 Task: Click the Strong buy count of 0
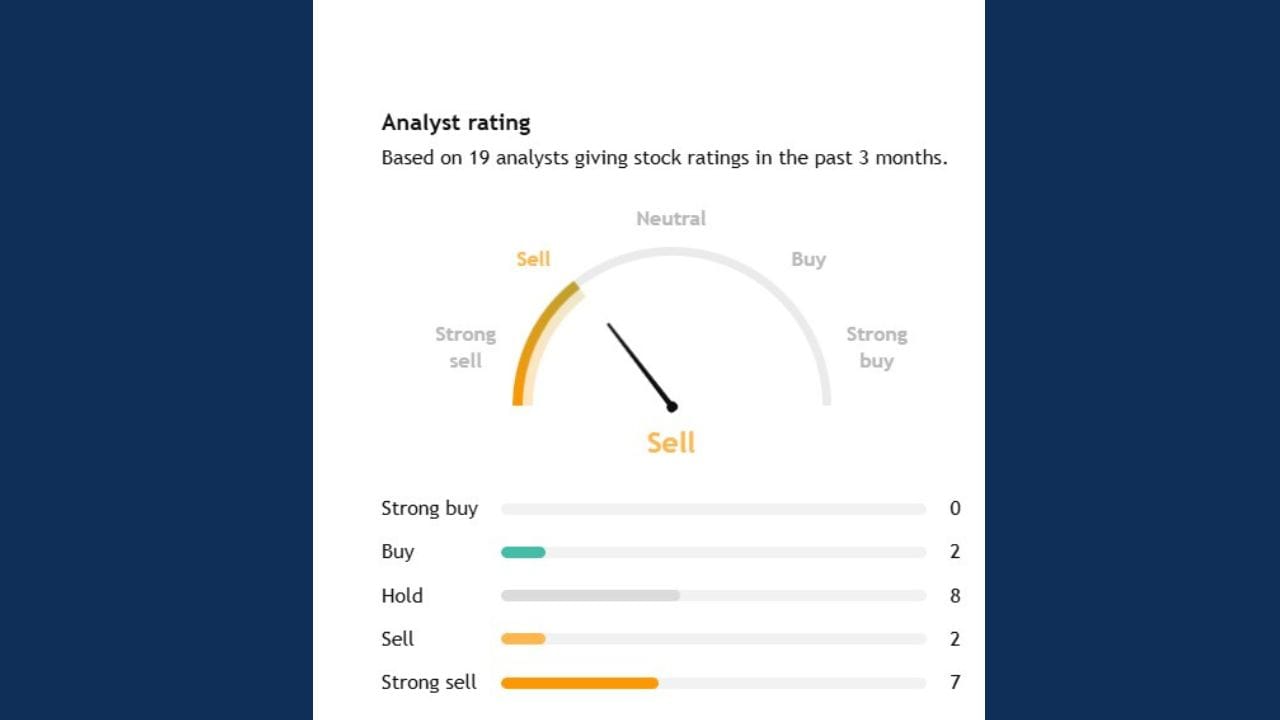955,509
